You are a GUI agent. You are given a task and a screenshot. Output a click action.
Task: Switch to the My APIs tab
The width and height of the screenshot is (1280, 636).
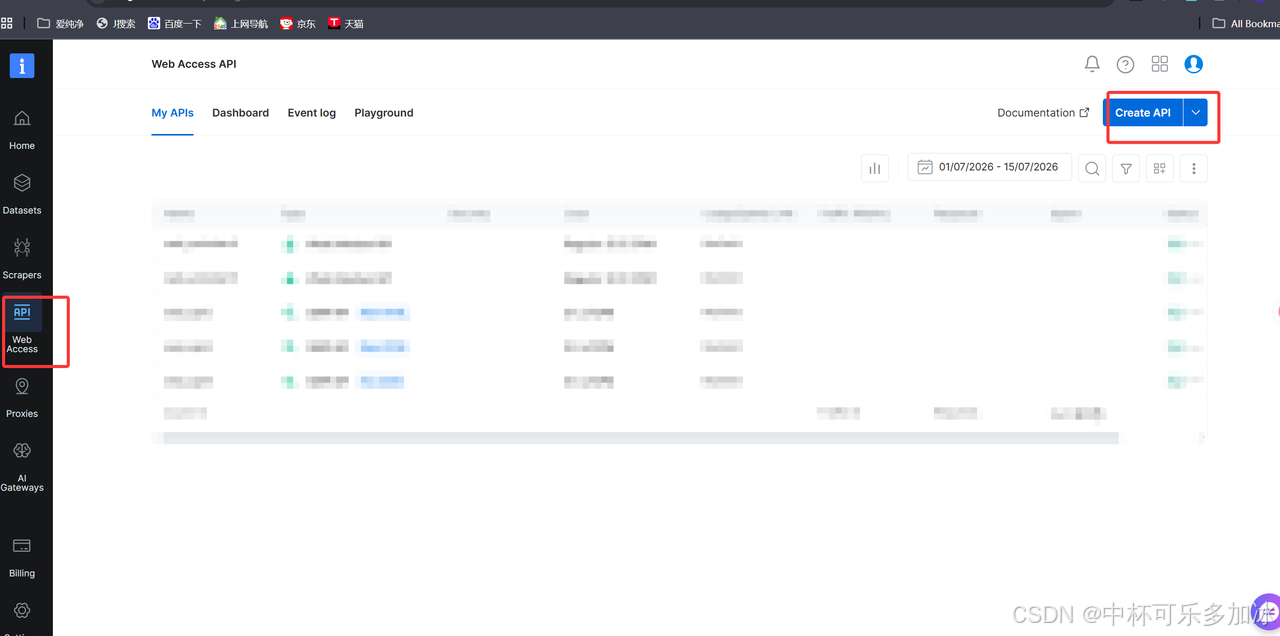click(172, 113)
